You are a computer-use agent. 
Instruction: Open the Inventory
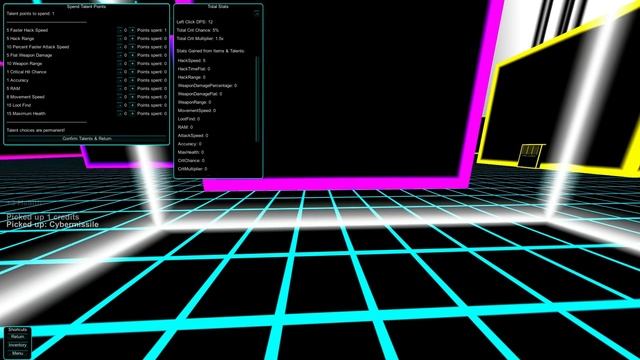[x=18, y=345]
